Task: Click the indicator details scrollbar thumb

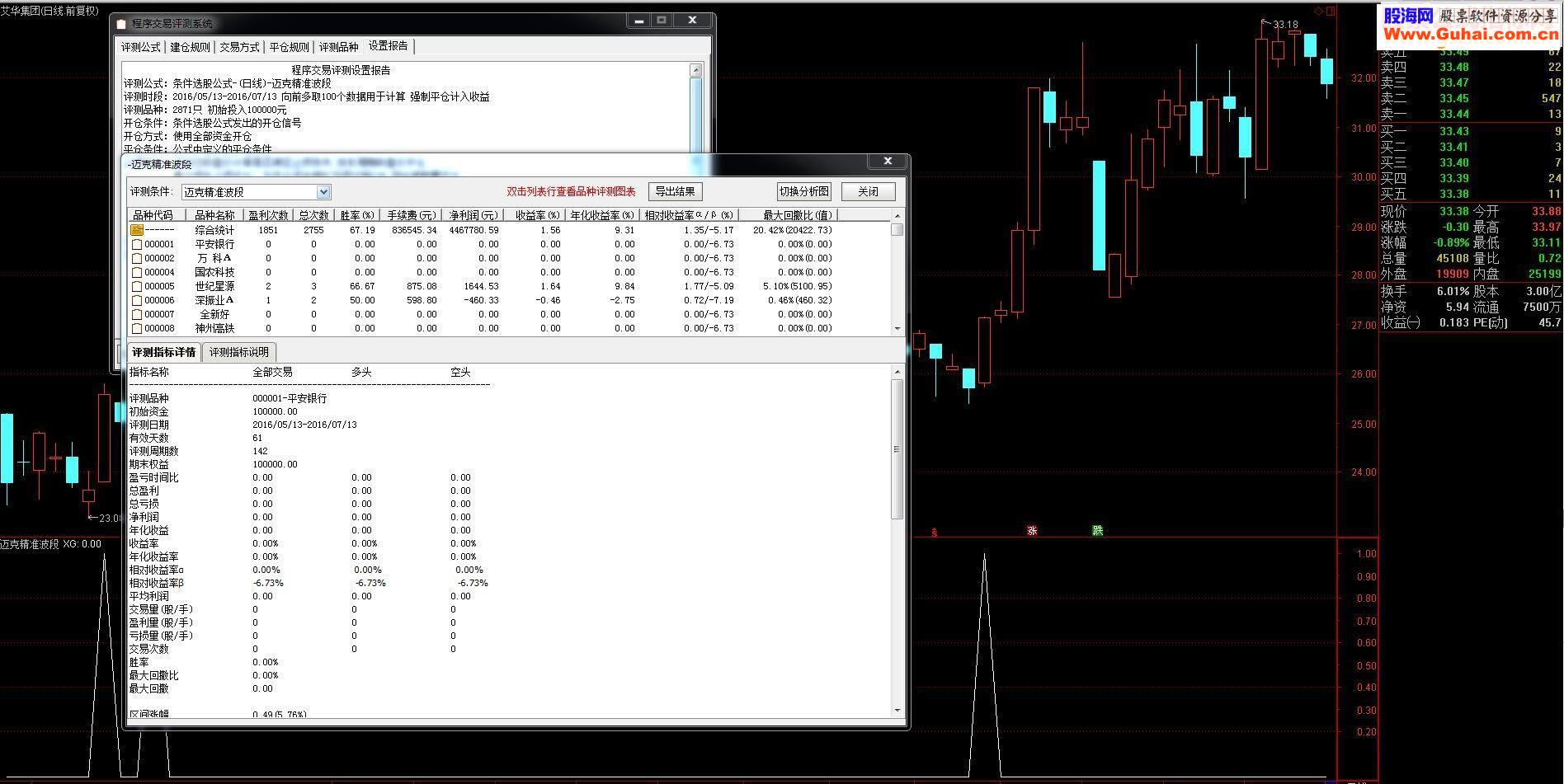Action: coord(897,449)
